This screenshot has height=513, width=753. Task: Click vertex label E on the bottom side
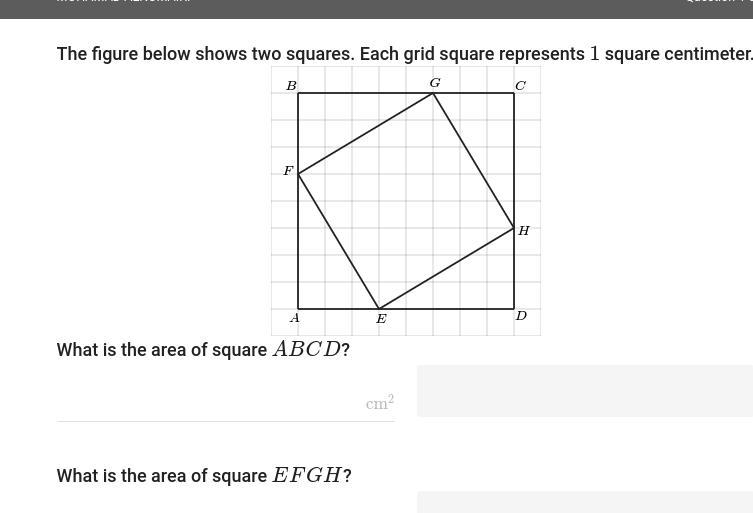click(381, 319)
